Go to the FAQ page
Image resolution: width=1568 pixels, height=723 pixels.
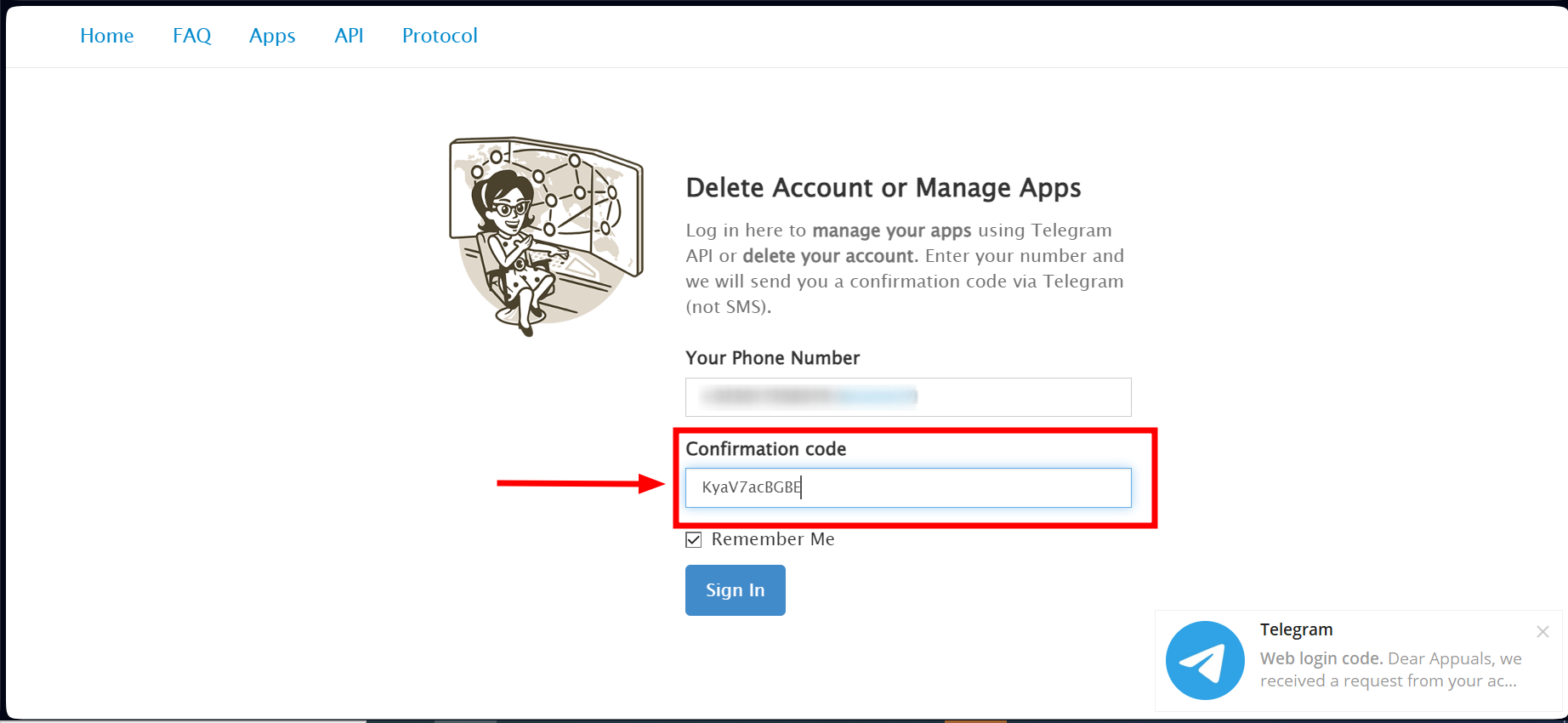[192, 36]
